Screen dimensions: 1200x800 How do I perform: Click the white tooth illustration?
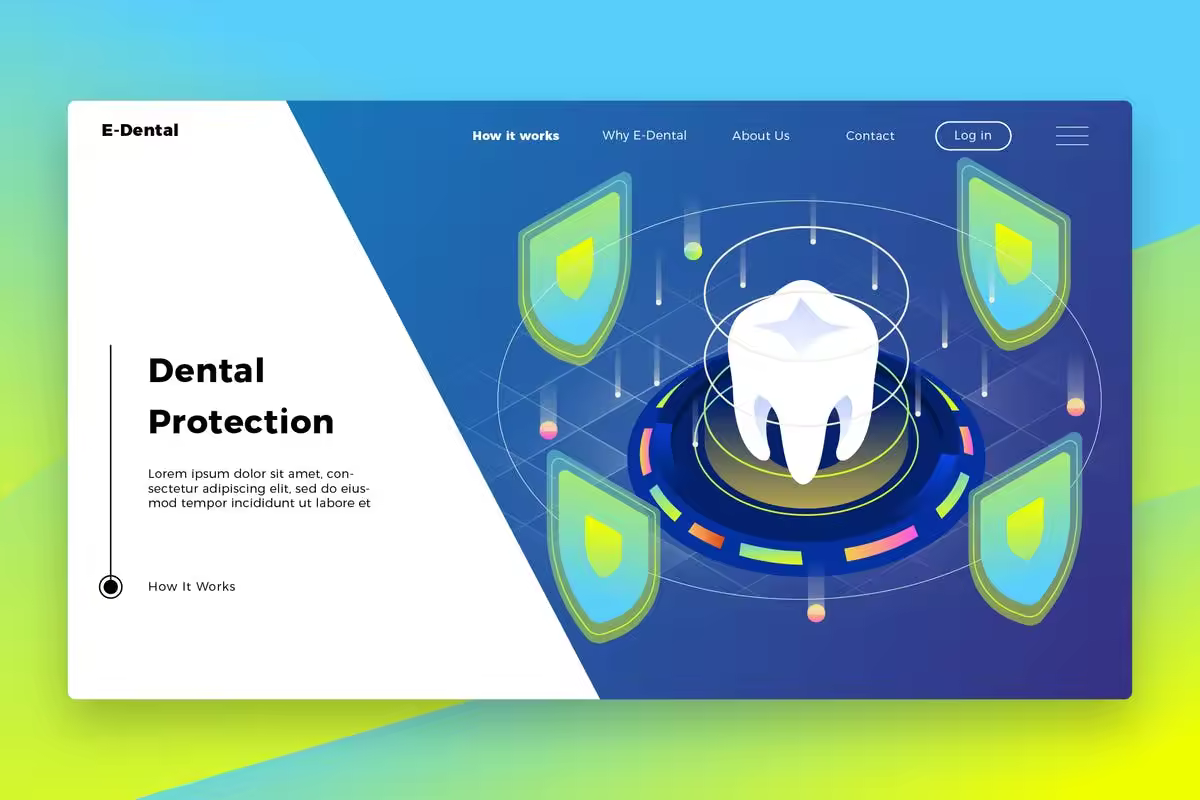[x=805, y=381]
